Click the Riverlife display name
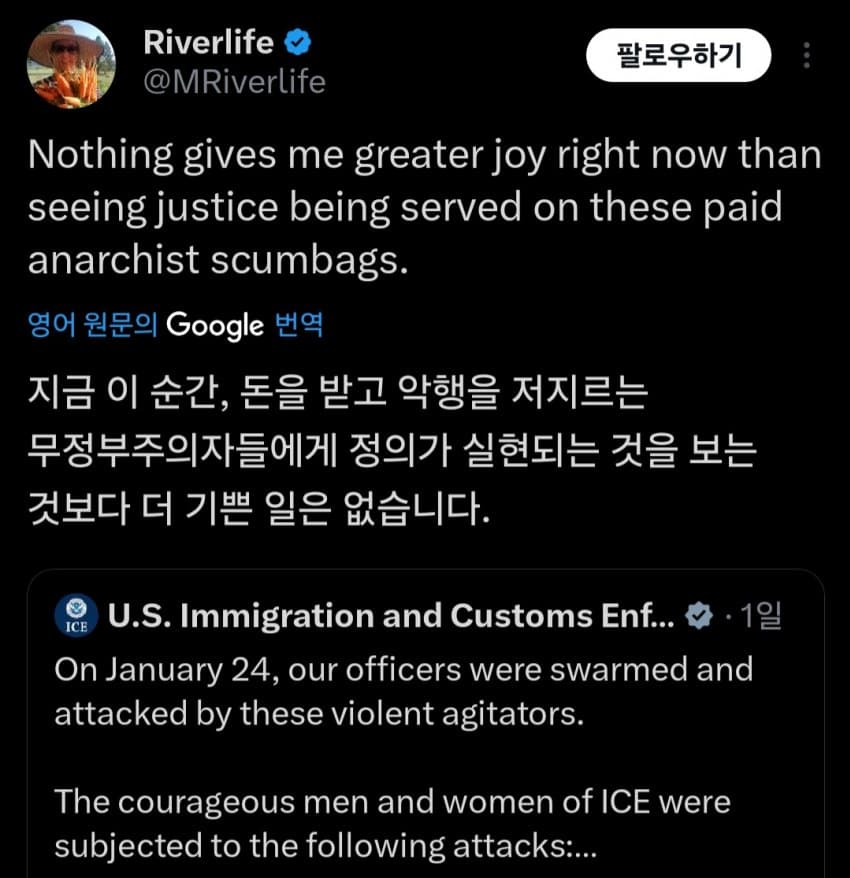 [209, 42]
